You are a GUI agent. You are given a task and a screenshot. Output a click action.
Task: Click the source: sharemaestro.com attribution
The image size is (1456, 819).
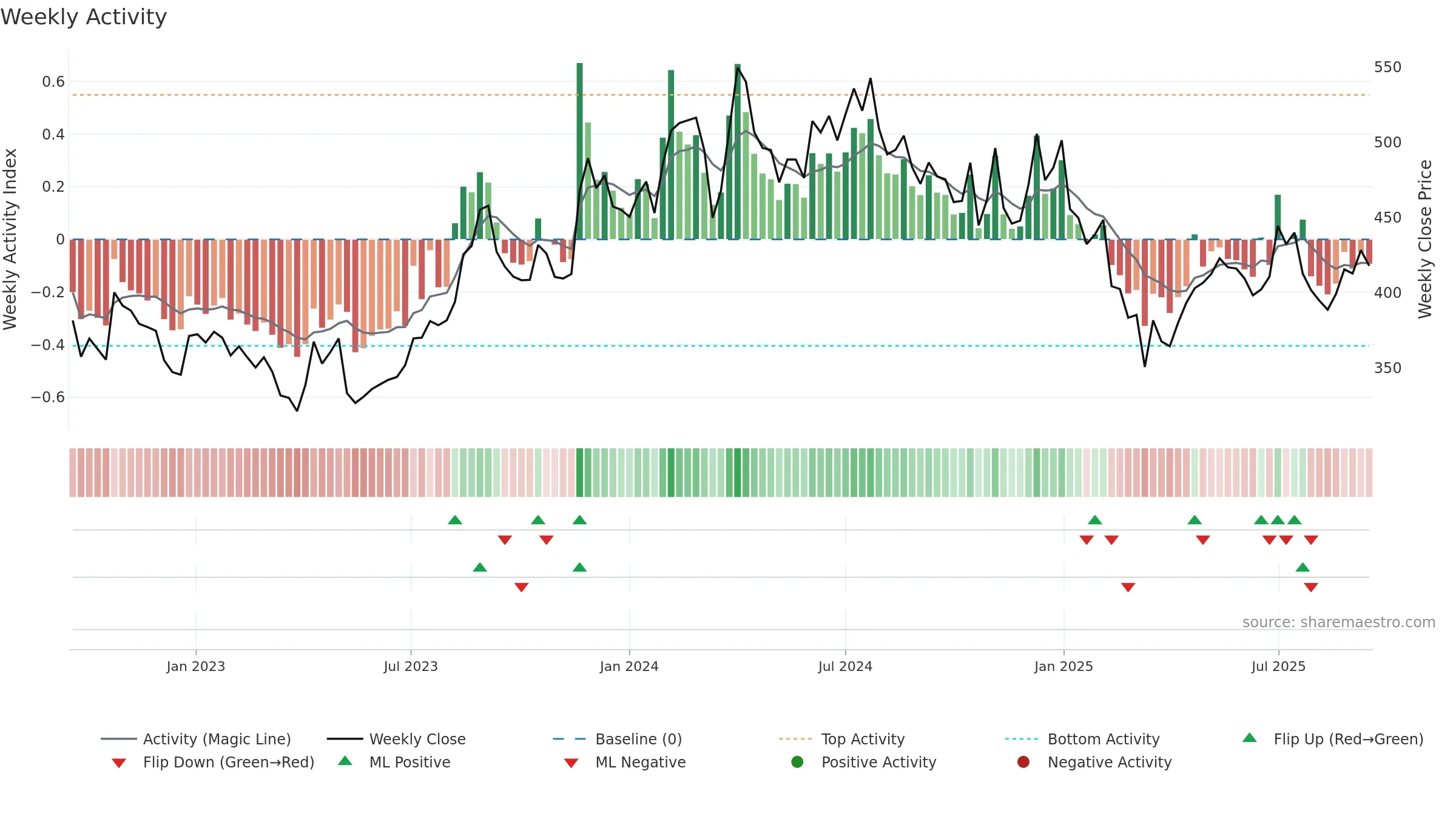tap(1339, 622)
